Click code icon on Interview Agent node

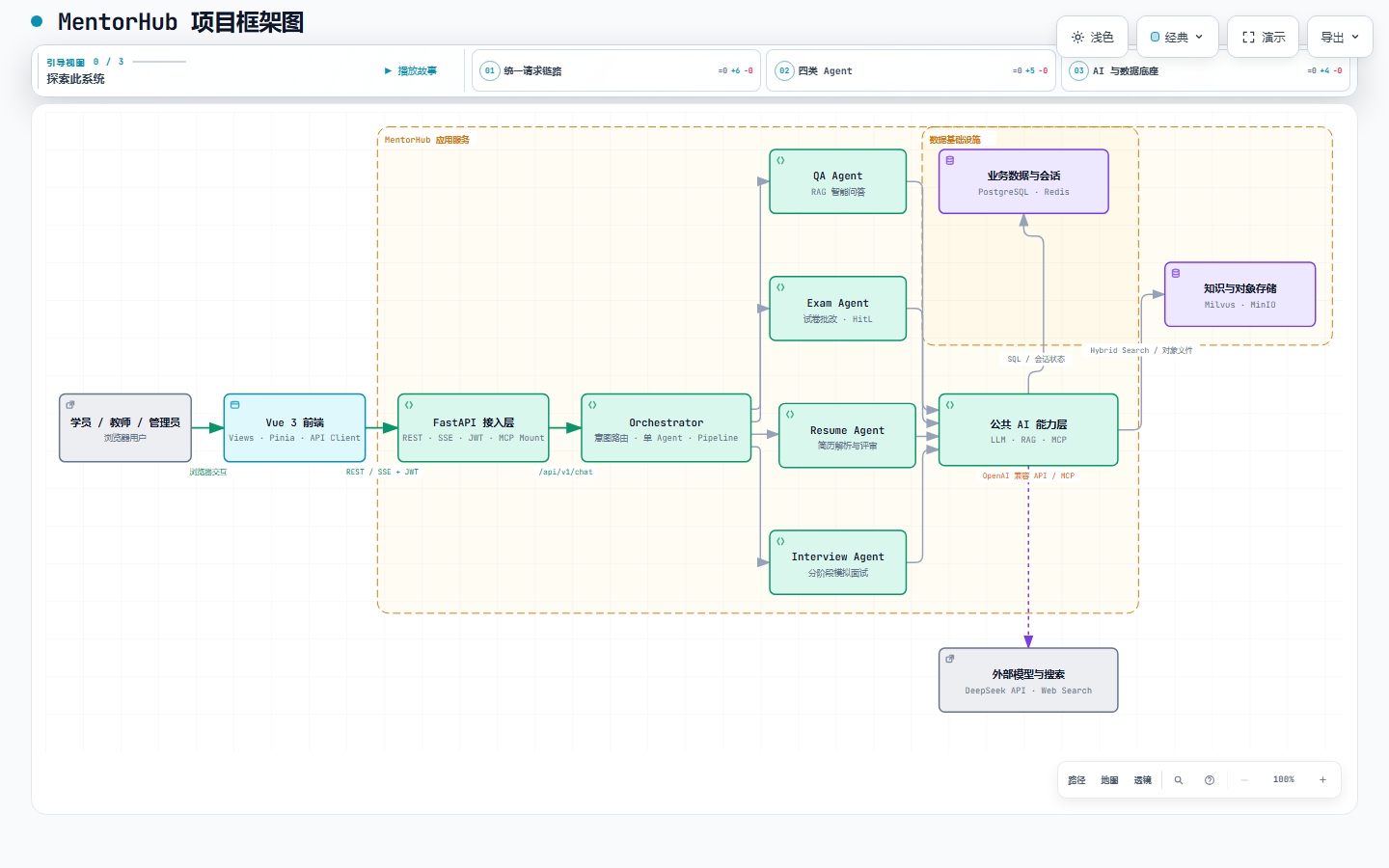click(x=780, y=541)
